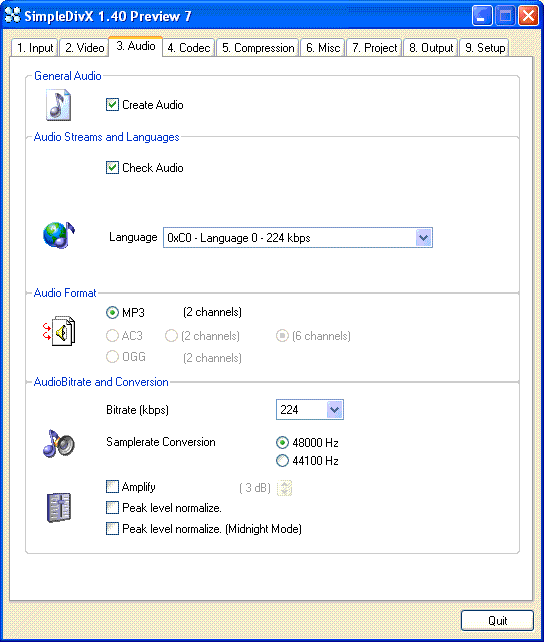The width and height of the screenshot is (544, 642).
Task: Click the music note General Audio icon
Action: [x=59, y=105]
